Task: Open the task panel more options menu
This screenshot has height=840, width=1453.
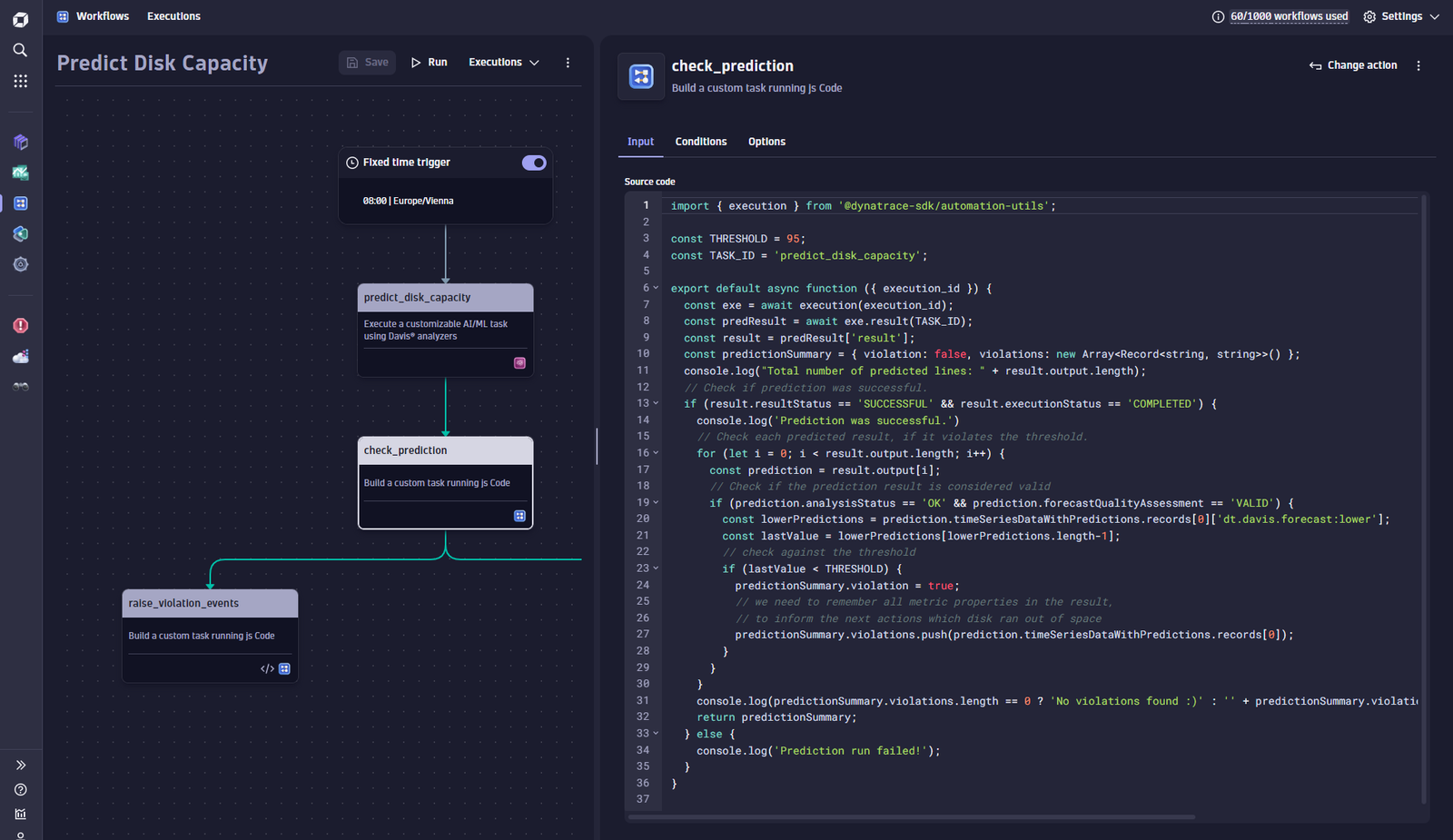Action: pyautogui.click(x=1418, y=65)
